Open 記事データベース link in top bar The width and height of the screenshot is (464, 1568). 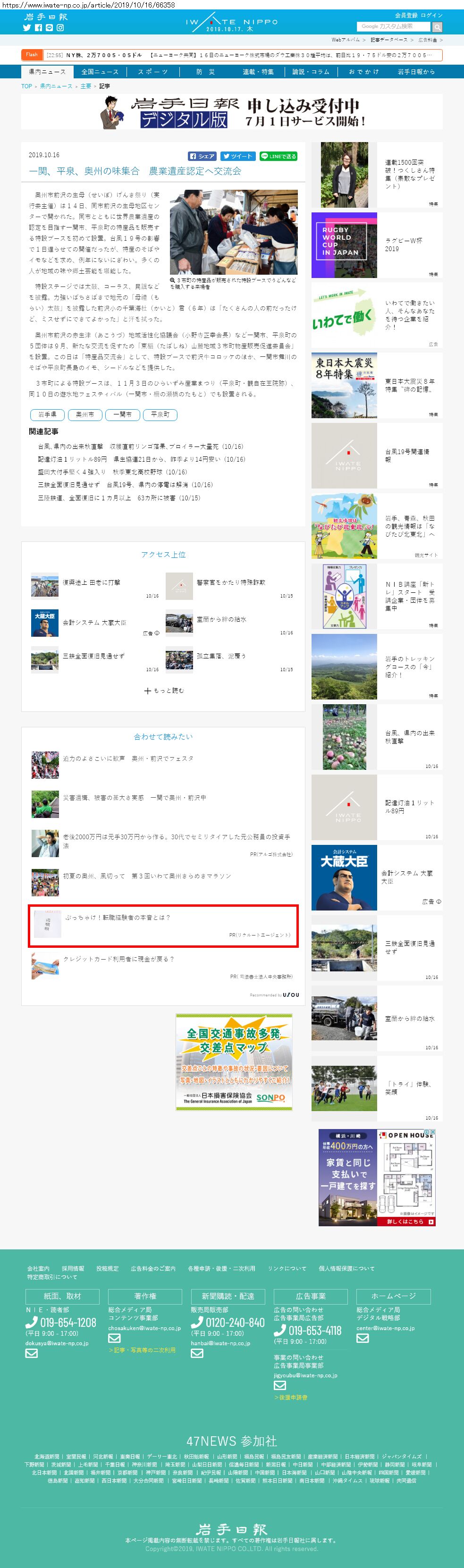(388, 40)
